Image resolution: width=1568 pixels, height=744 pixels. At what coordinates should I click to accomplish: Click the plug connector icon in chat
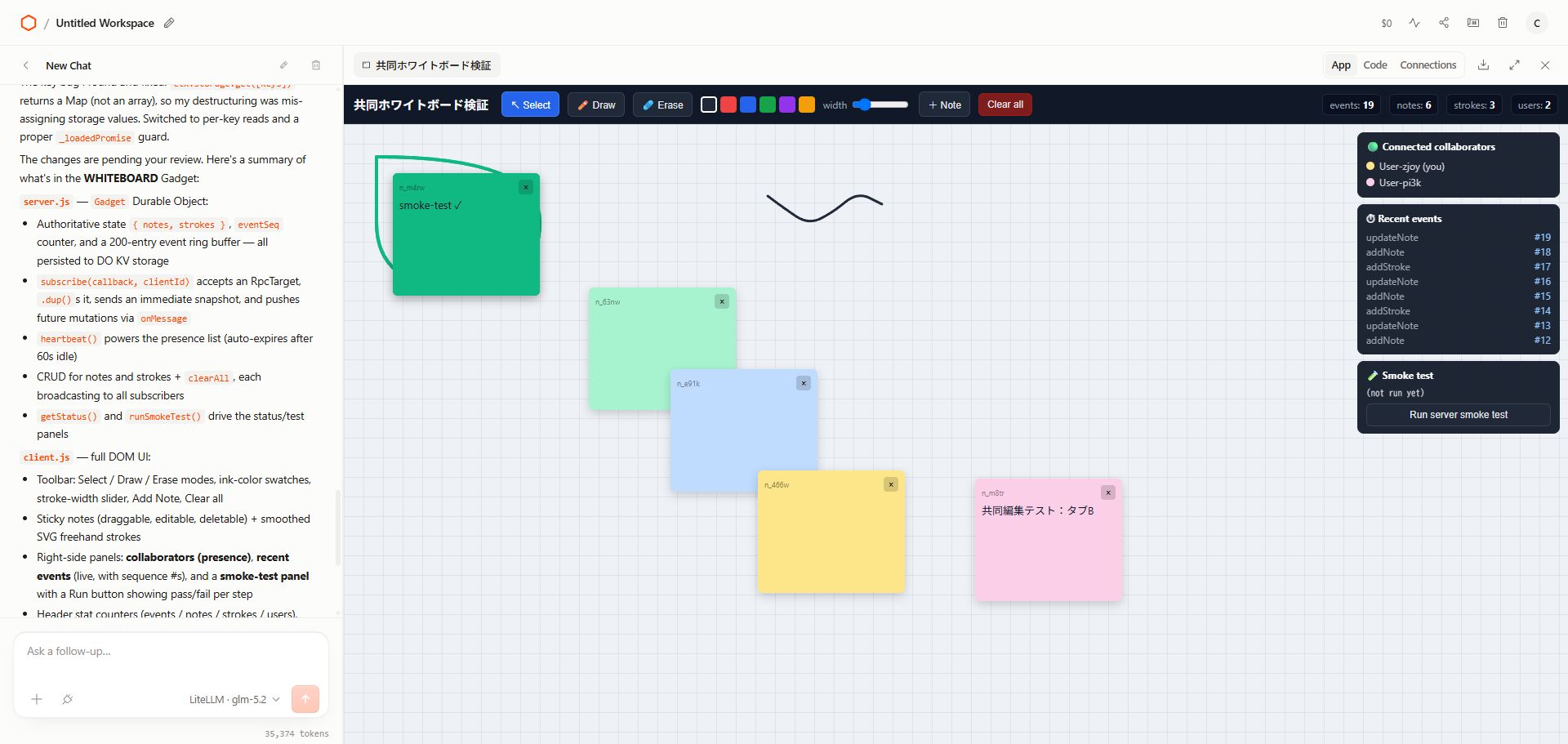(68, 699)
